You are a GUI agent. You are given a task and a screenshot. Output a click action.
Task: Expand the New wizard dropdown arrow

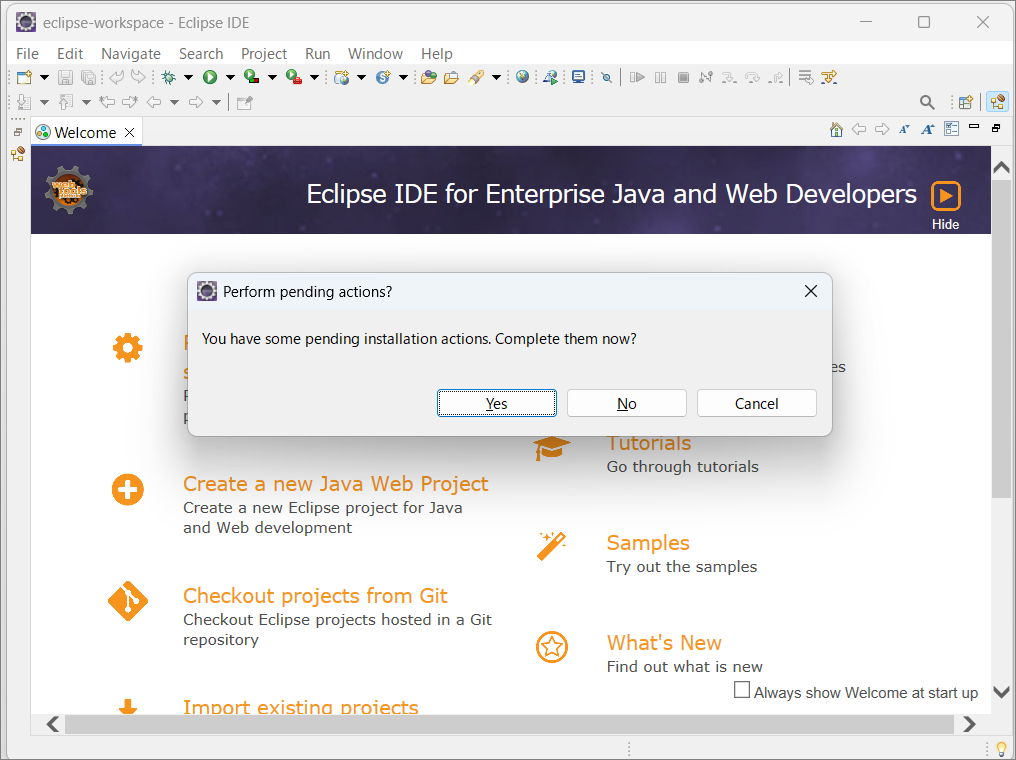[44, 78]
